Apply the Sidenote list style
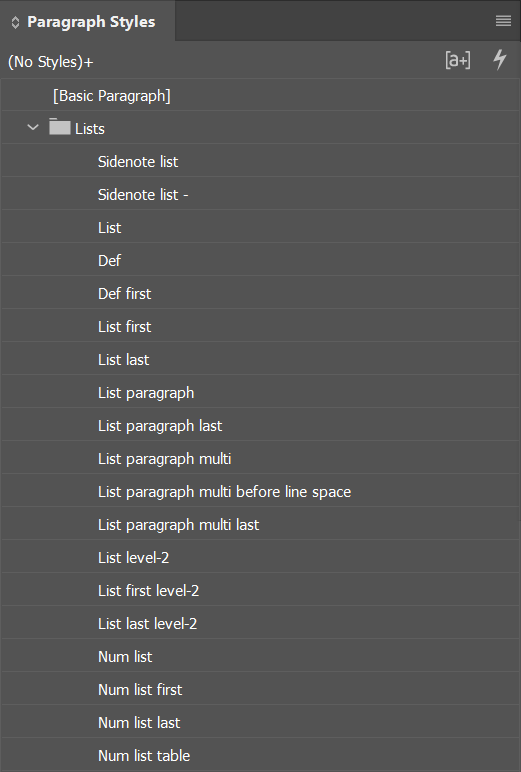This screenshot has height=772, width=521. [260, 161]
